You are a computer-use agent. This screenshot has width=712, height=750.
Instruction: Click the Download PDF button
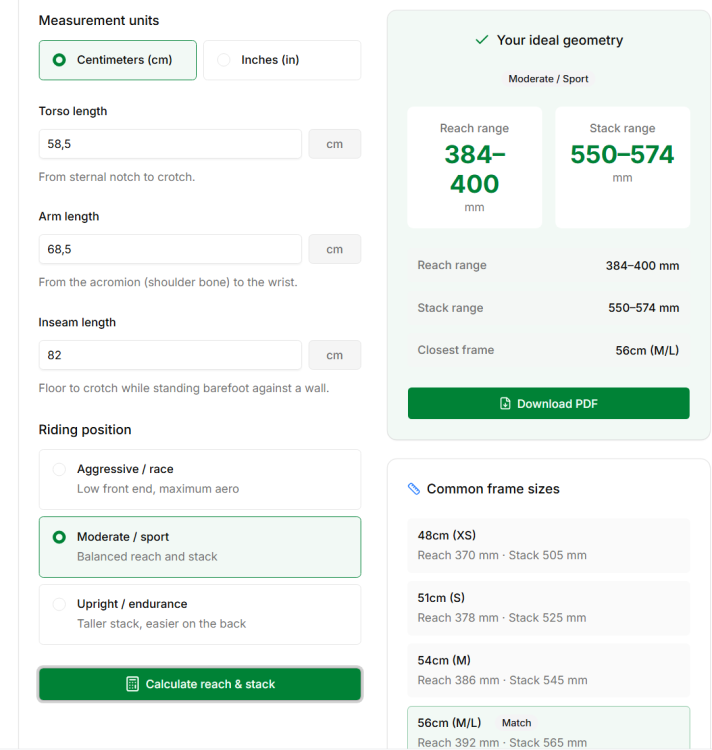548,403
